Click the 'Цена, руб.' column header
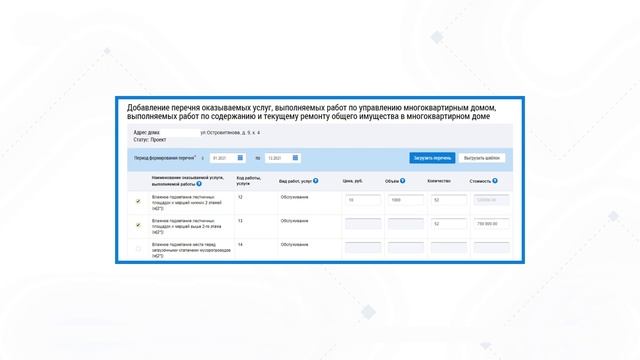Image resolution: width=640 pixels, height=360 pixels. pyautogui.click(x=353, y=181)
